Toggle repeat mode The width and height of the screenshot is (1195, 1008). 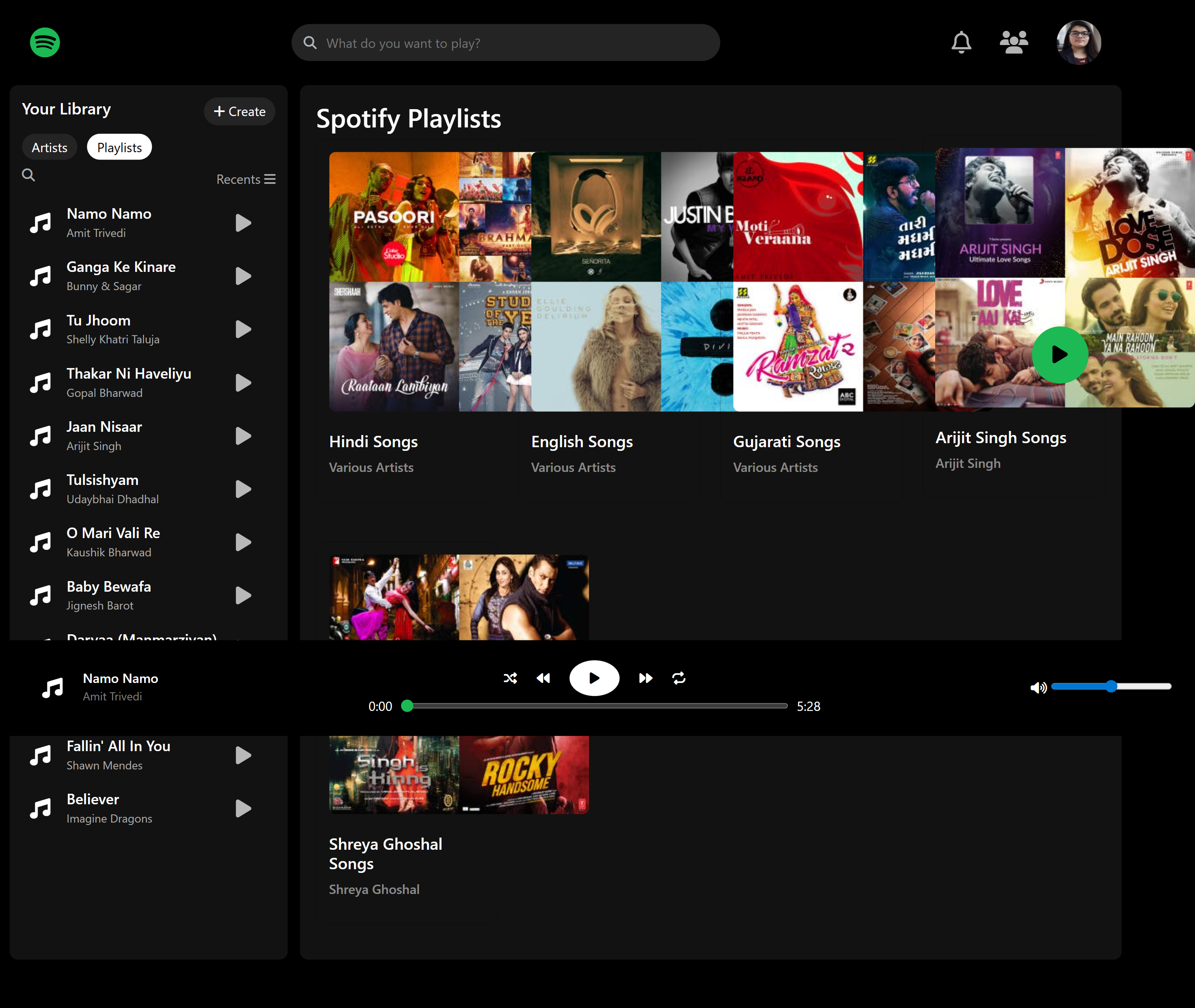(x=679, y=678)
